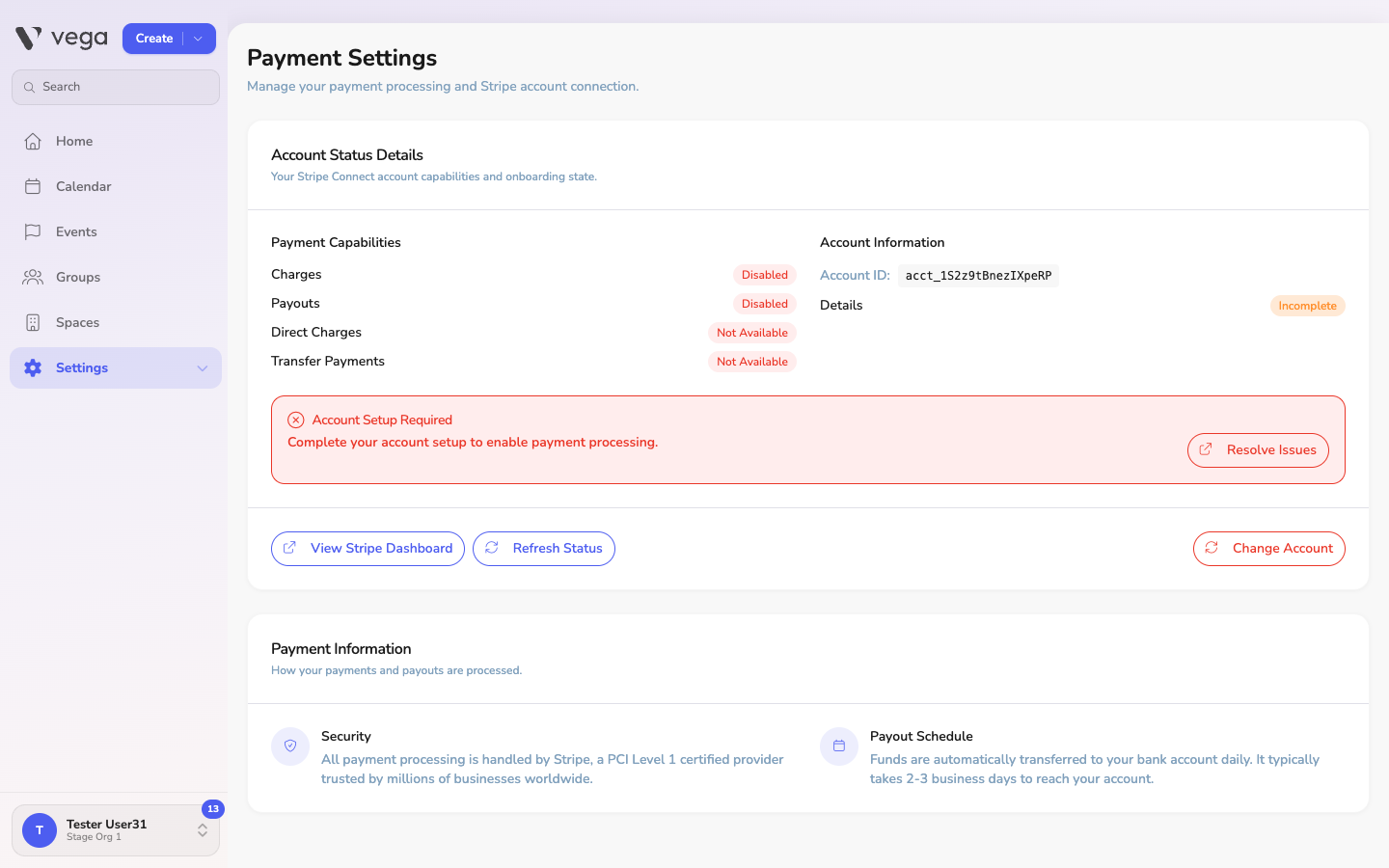Viewport: 1389px width, 868px height.
Task: Click the Account Information heading
Action: point(883,242)
